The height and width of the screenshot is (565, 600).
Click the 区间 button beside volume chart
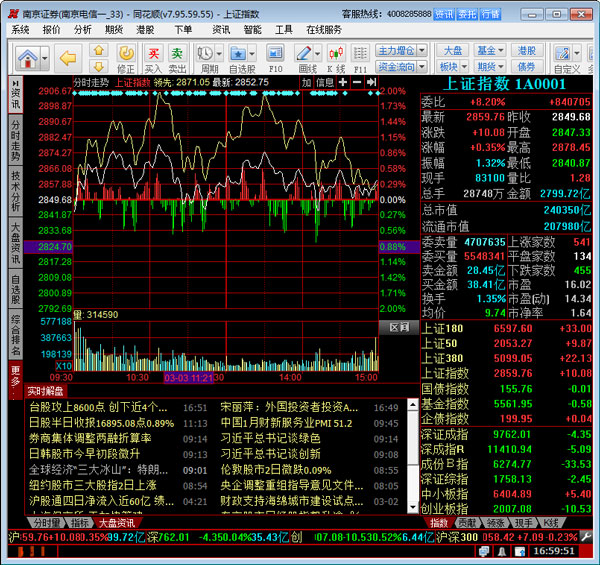(x=399, y=327)
